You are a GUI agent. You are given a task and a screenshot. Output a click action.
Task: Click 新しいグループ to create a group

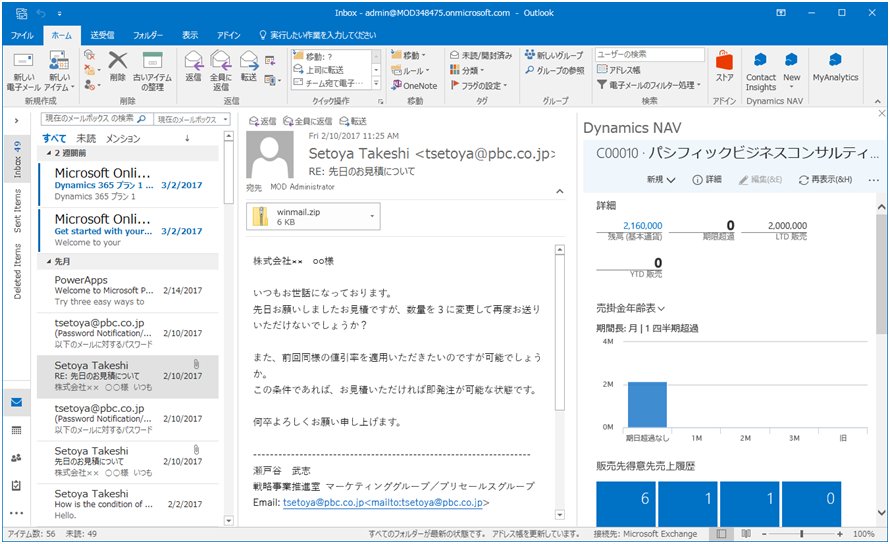click(554, 55)
